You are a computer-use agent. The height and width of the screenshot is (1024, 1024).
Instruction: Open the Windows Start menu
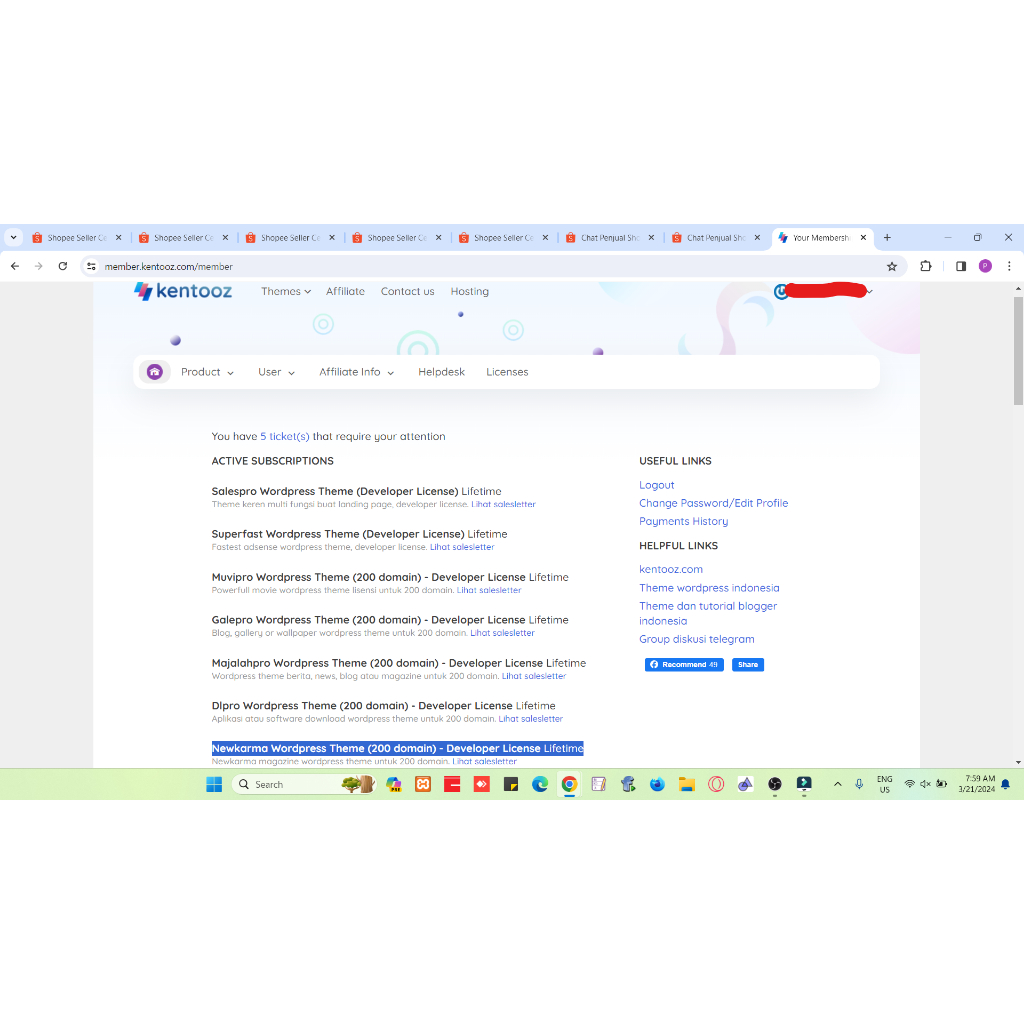[214, 784]
